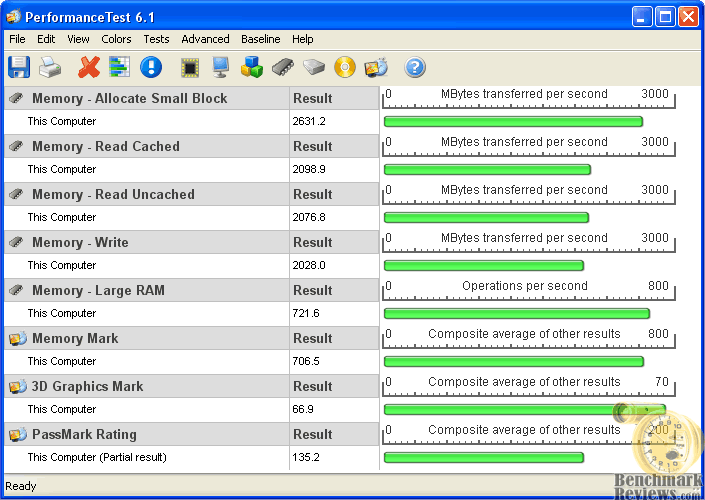Click the Large RAM memory chip icon
Image resolution: width=705 pixels, height=500 pixels.
pos(16,290)
